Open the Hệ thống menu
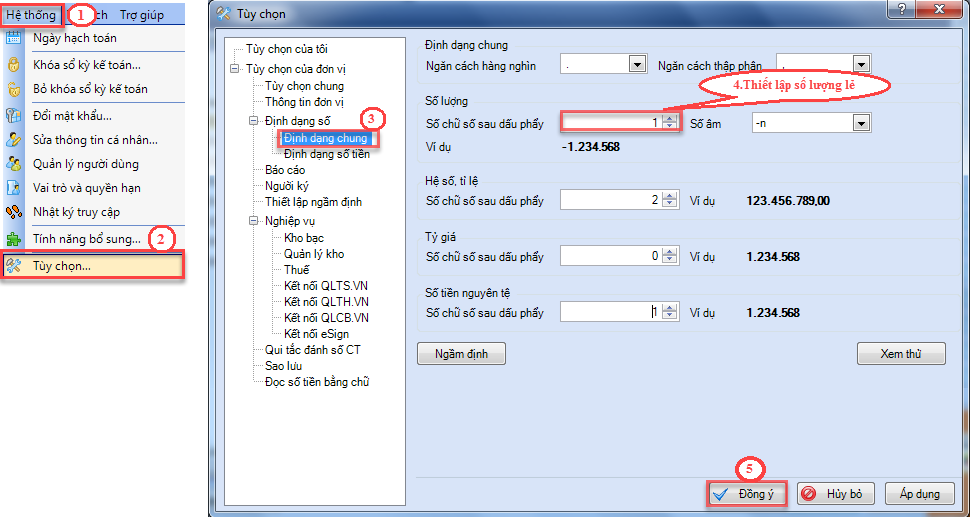Screen dimensions: 970x517 click(x=30, y=15)
